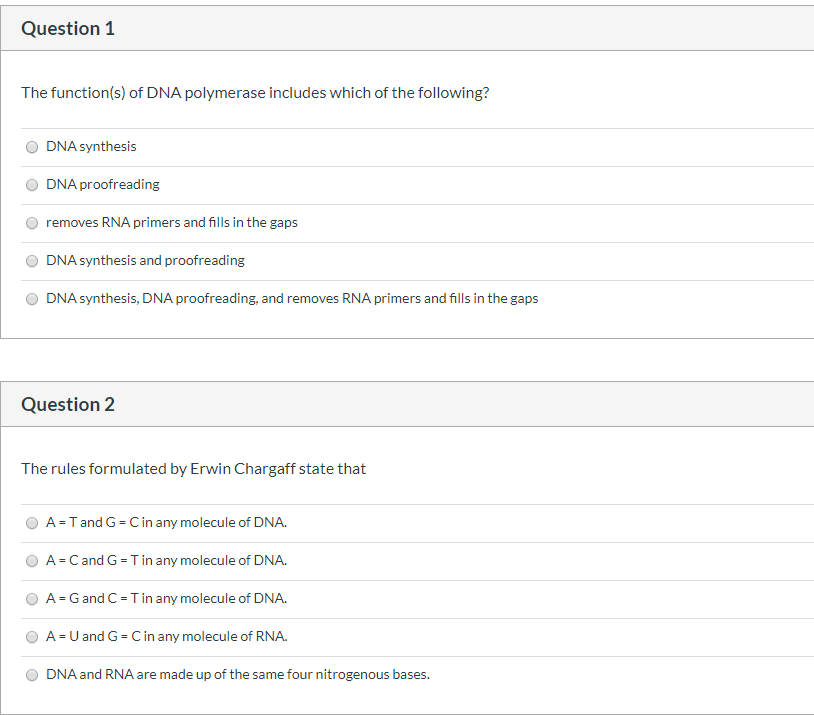
Task: Click the third answer row in Question 2
Action: tap(166, 598)
